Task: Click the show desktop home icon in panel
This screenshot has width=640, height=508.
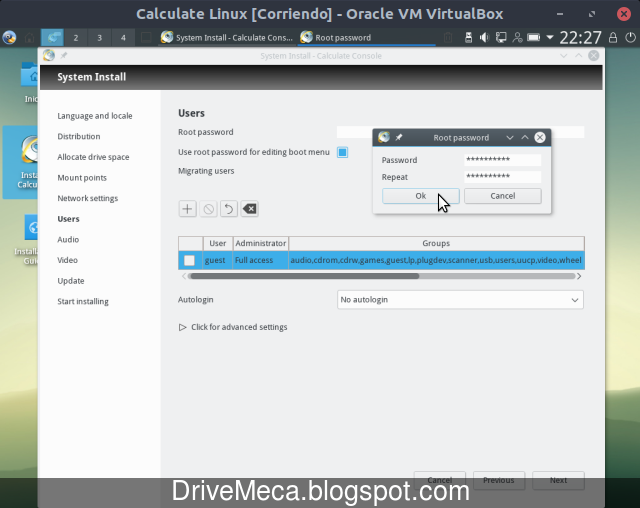Action: click(x=29, y=38)
